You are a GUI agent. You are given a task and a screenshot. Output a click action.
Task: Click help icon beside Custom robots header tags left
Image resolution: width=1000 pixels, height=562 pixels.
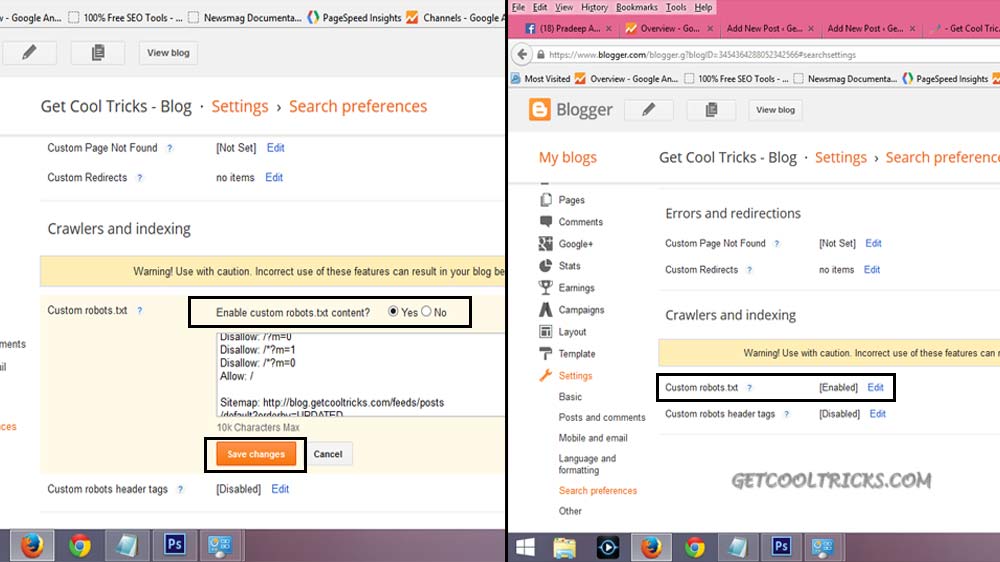(x=180, y=490)
